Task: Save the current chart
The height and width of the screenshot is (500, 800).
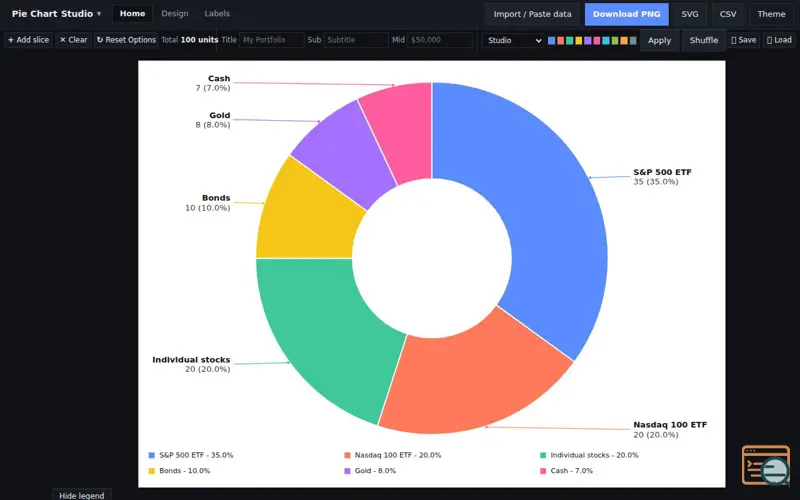Action: point(743,40)
